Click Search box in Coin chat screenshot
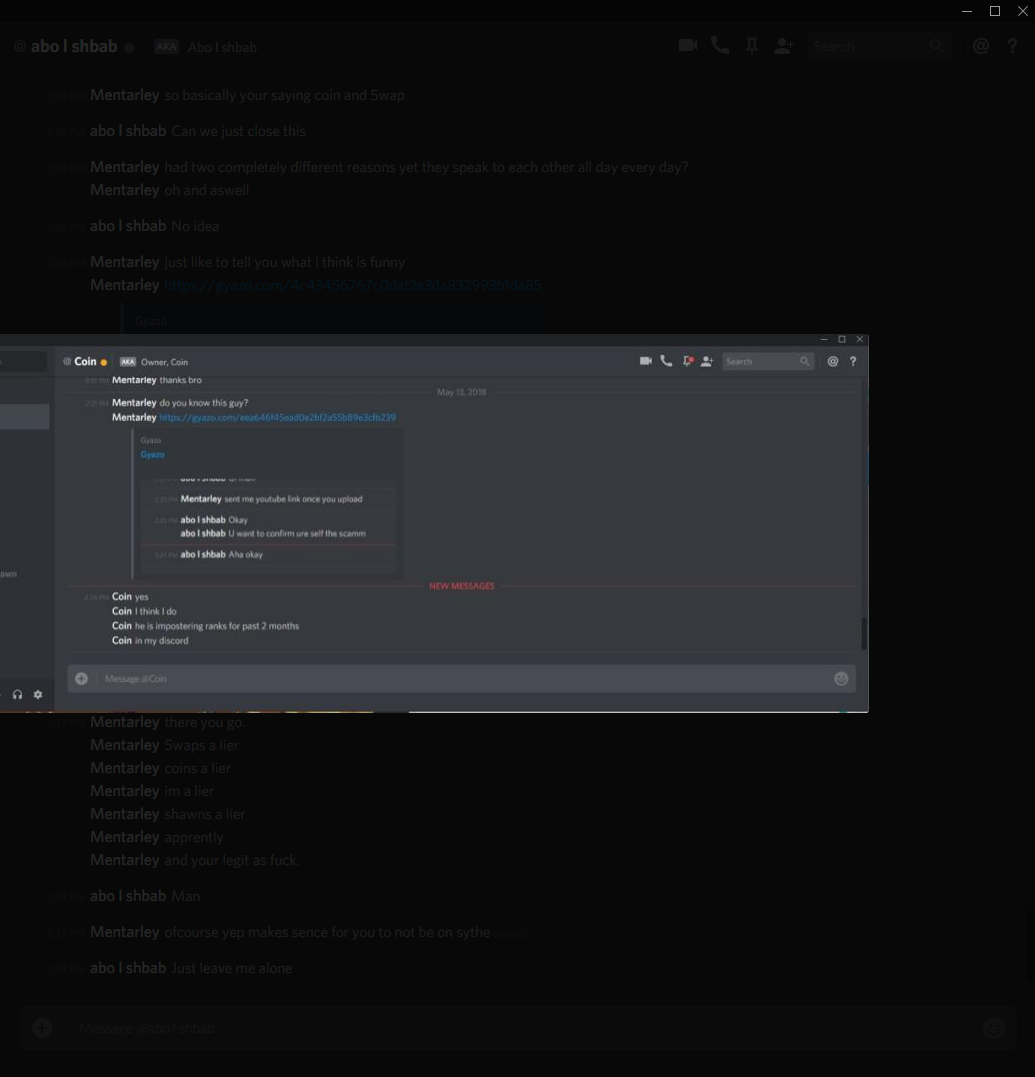 pos(768,361)
